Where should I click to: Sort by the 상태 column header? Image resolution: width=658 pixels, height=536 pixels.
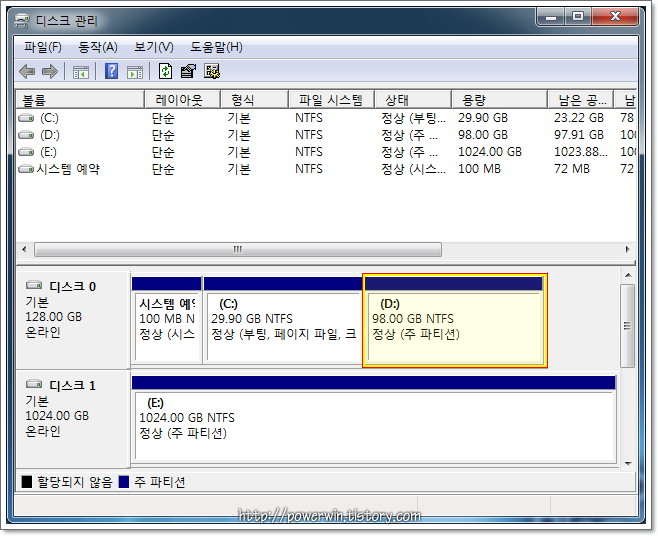click(x=413, y=100)
